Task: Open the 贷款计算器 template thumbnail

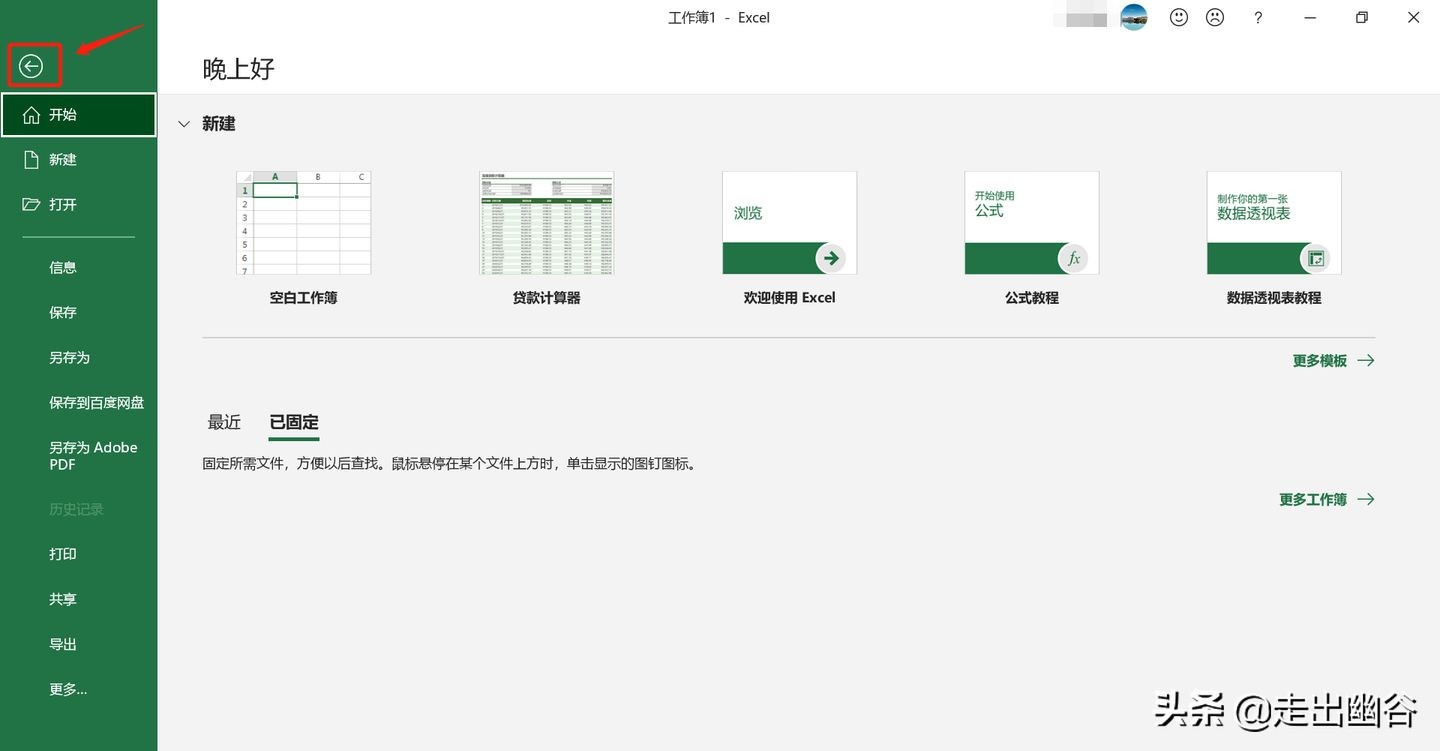Action: [x=546, y=223]
